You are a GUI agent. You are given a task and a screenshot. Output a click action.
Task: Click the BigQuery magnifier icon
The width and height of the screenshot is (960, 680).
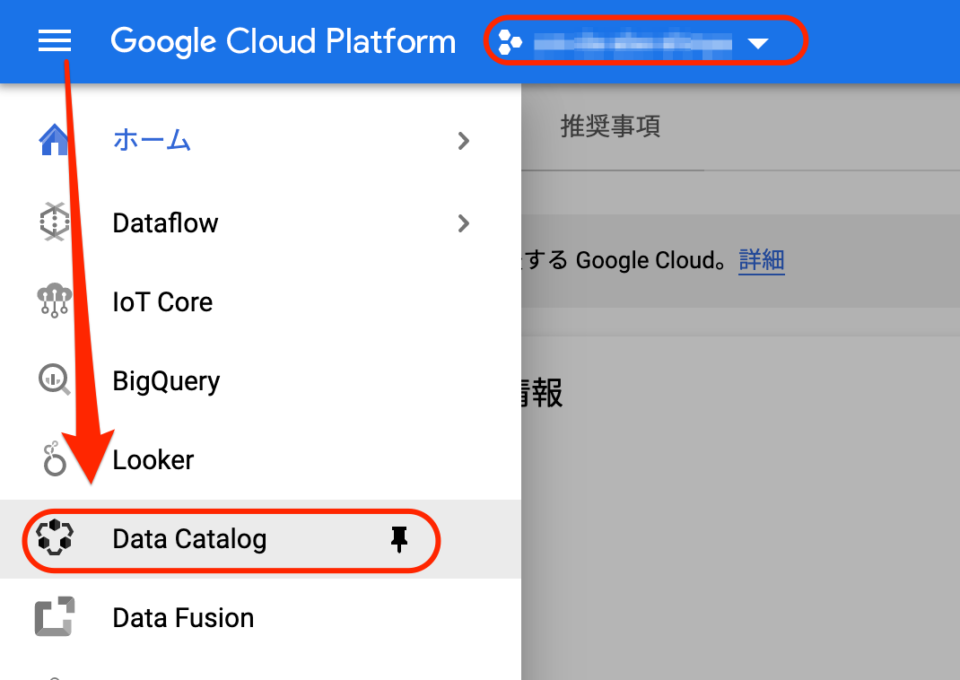coord(54,380)
